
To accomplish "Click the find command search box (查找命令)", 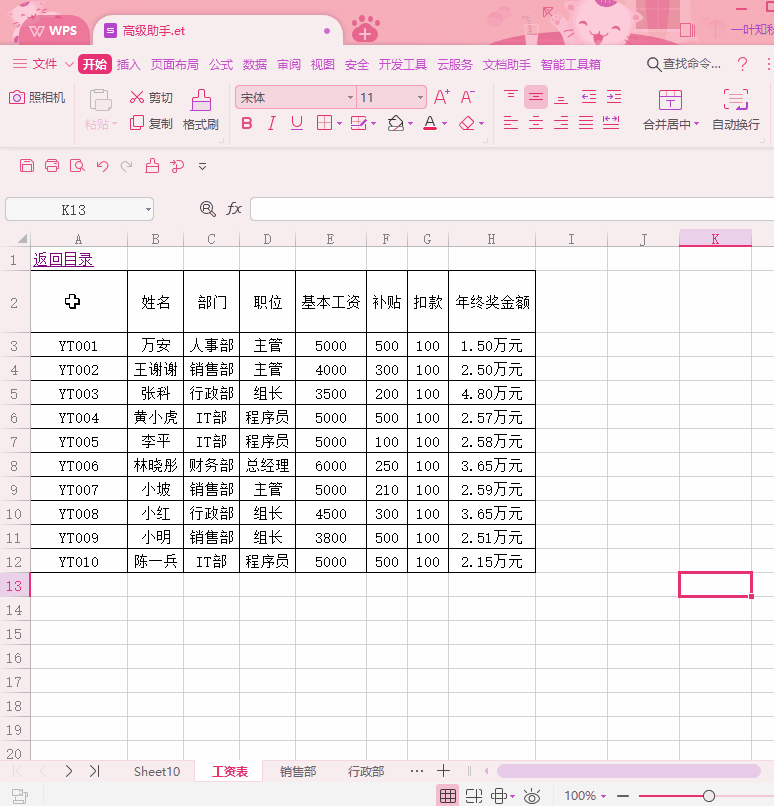I will coord(684,64).
